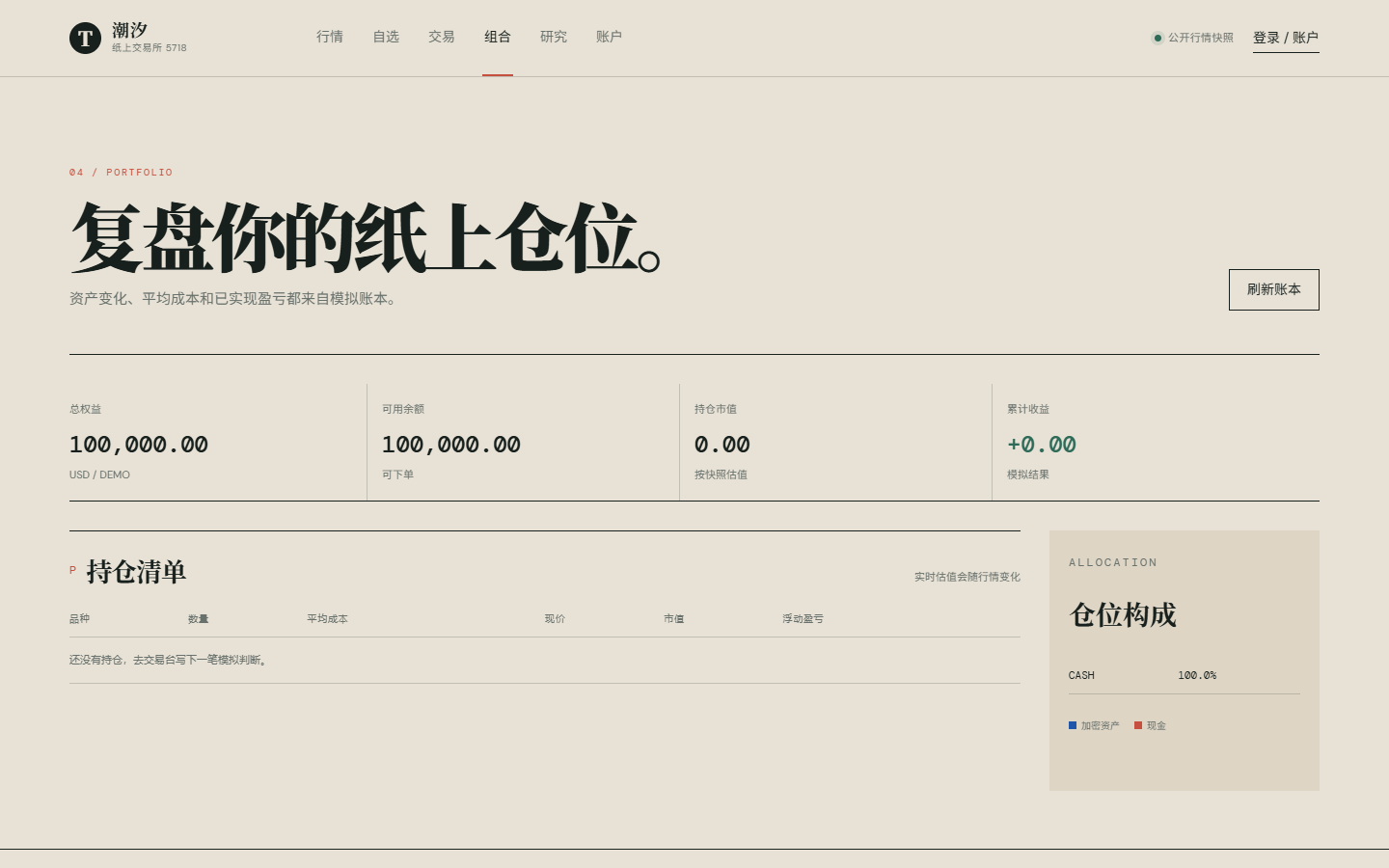Click the 潮汐 brand name
The height and width of the screenshot is (868, 1389).
click(129, 30)
